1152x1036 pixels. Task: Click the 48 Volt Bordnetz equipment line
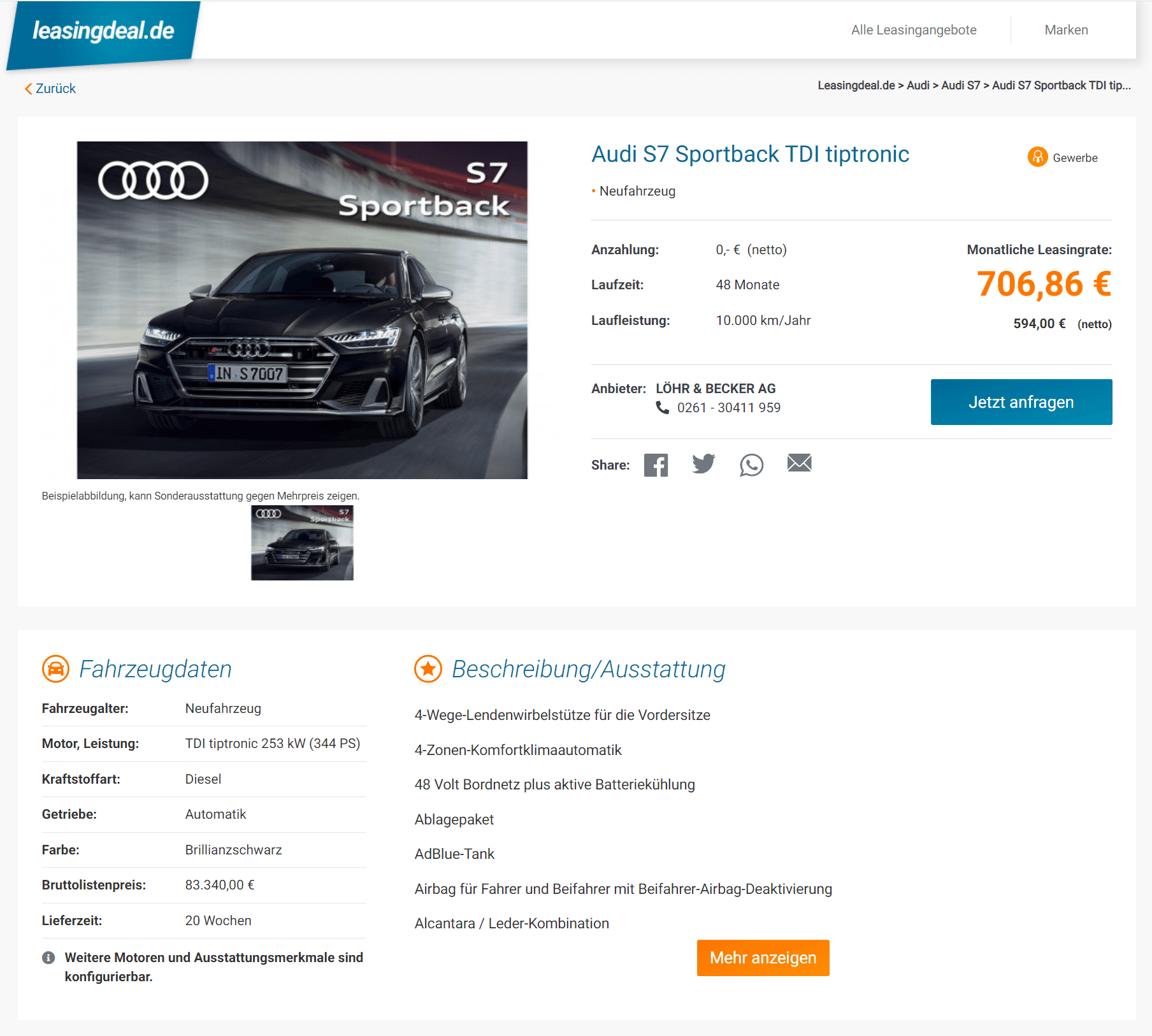point(554,784)
